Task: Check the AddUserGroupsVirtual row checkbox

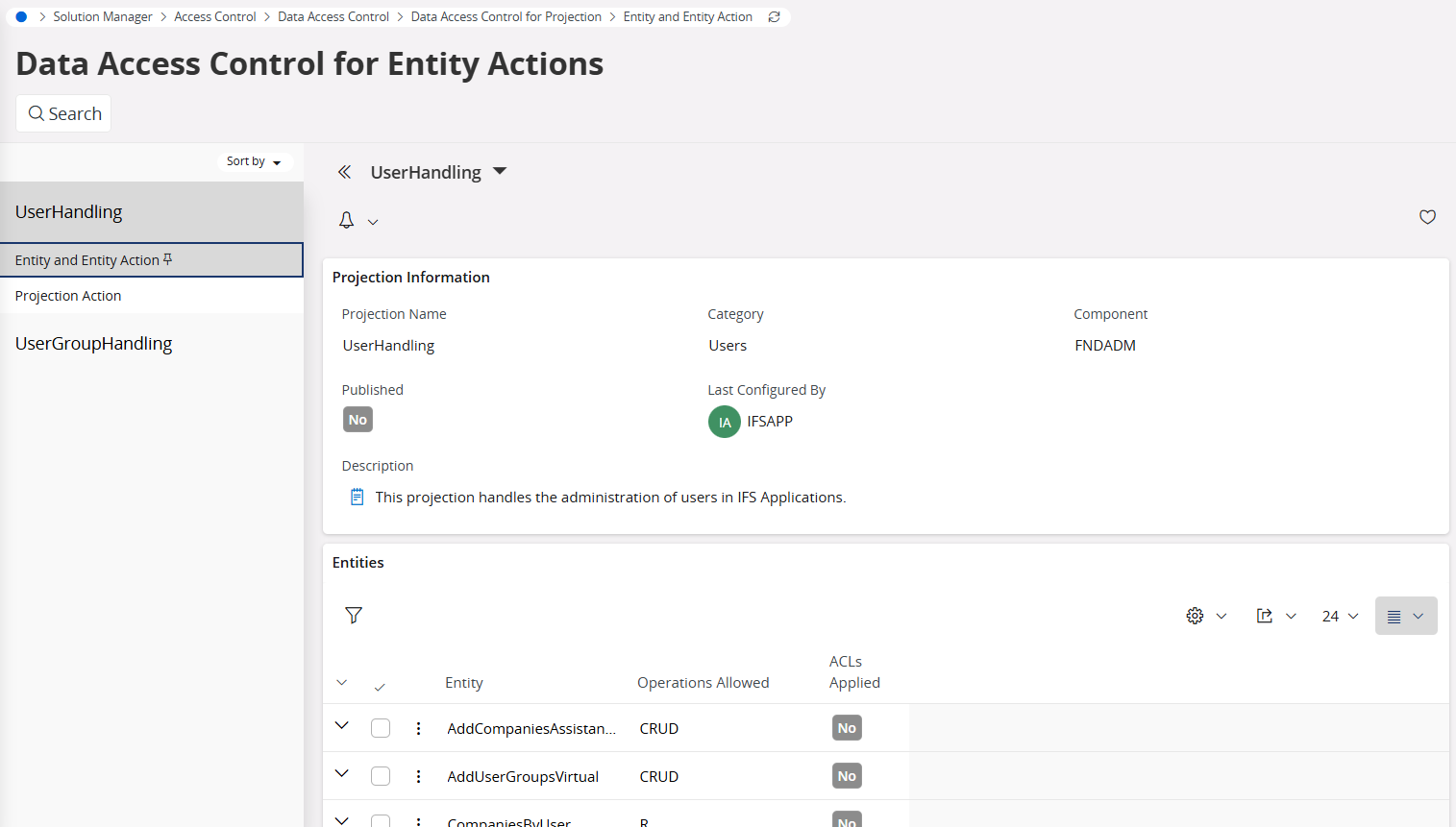Action: pyautogui.click(x=381, y=776)
